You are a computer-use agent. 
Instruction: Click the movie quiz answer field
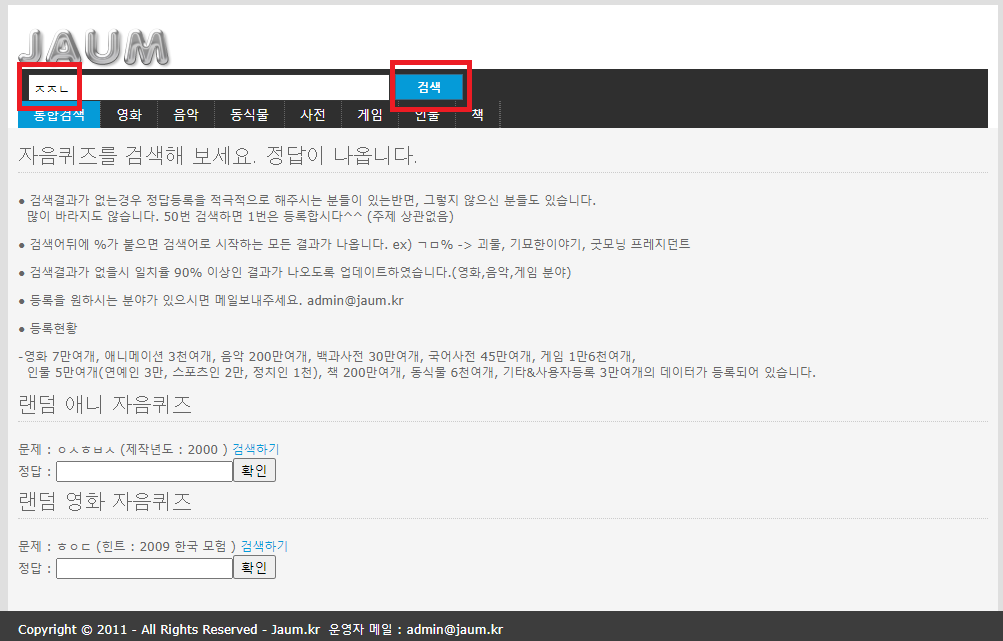[x=145, y=569]
